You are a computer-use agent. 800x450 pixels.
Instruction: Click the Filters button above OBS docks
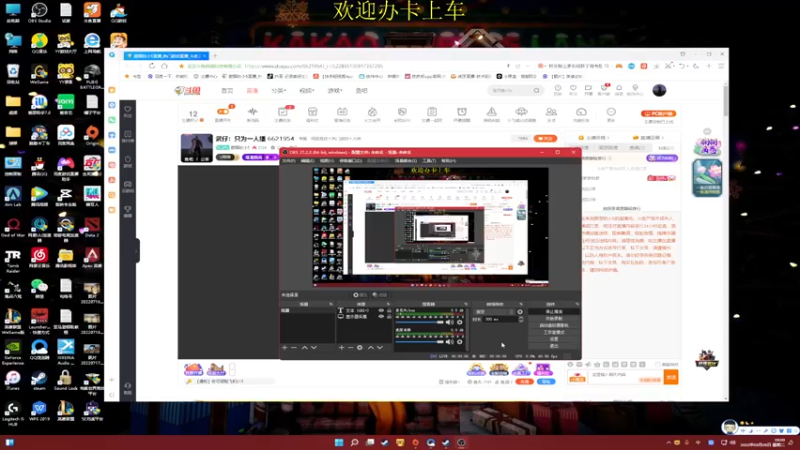[x=380, y=295]
